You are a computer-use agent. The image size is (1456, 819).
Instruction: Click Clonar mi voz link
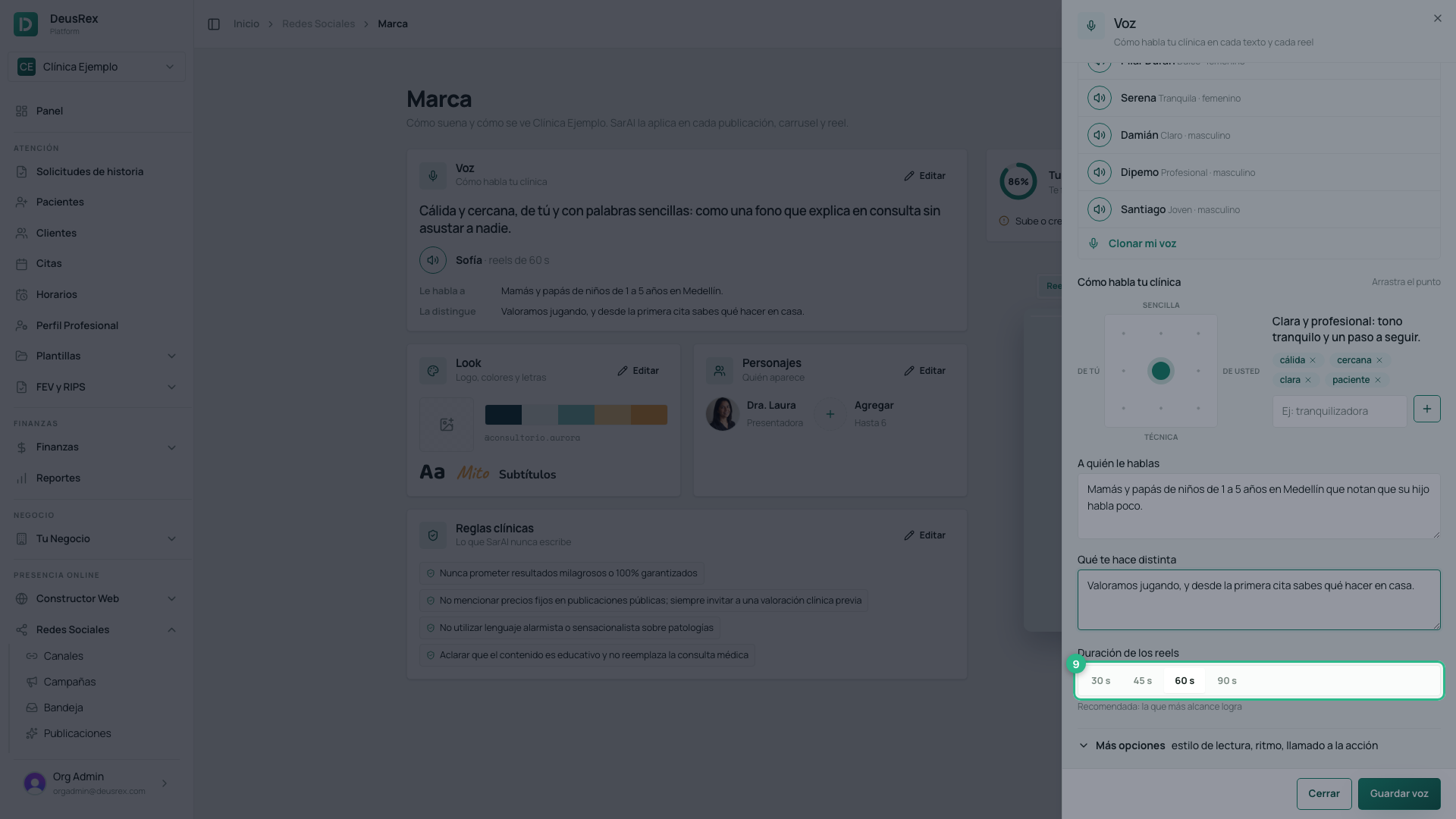click(1142, 243)
